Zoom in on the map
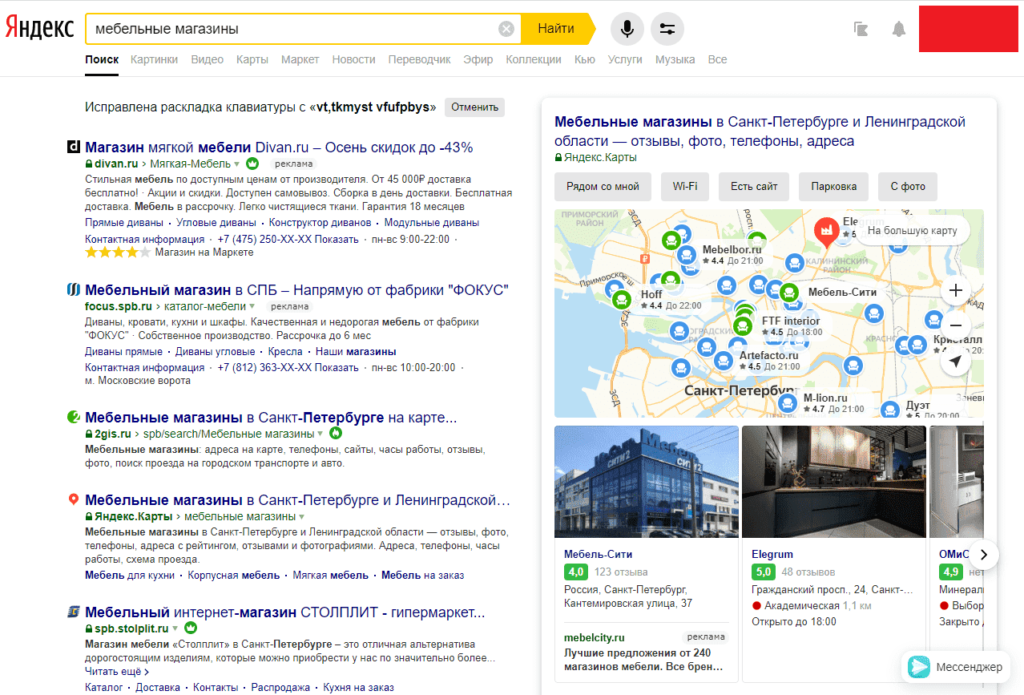This screenshot has height=695, width=1024. [955, 291]
